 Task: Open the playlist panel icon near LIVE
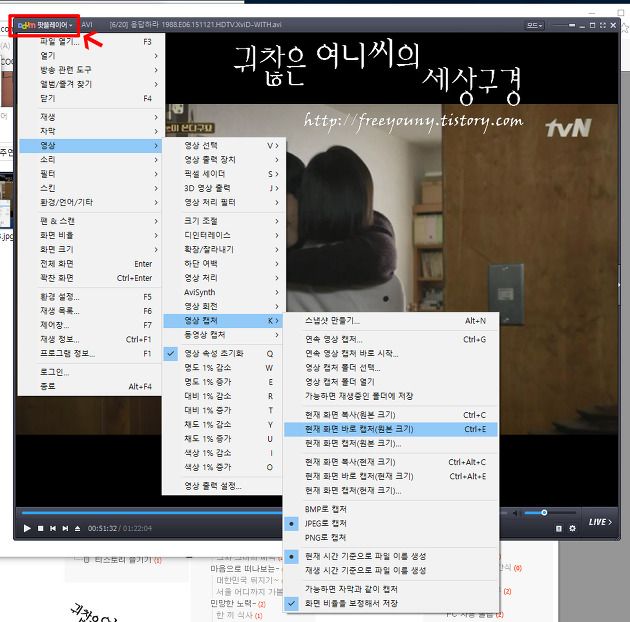pos(559,528)
